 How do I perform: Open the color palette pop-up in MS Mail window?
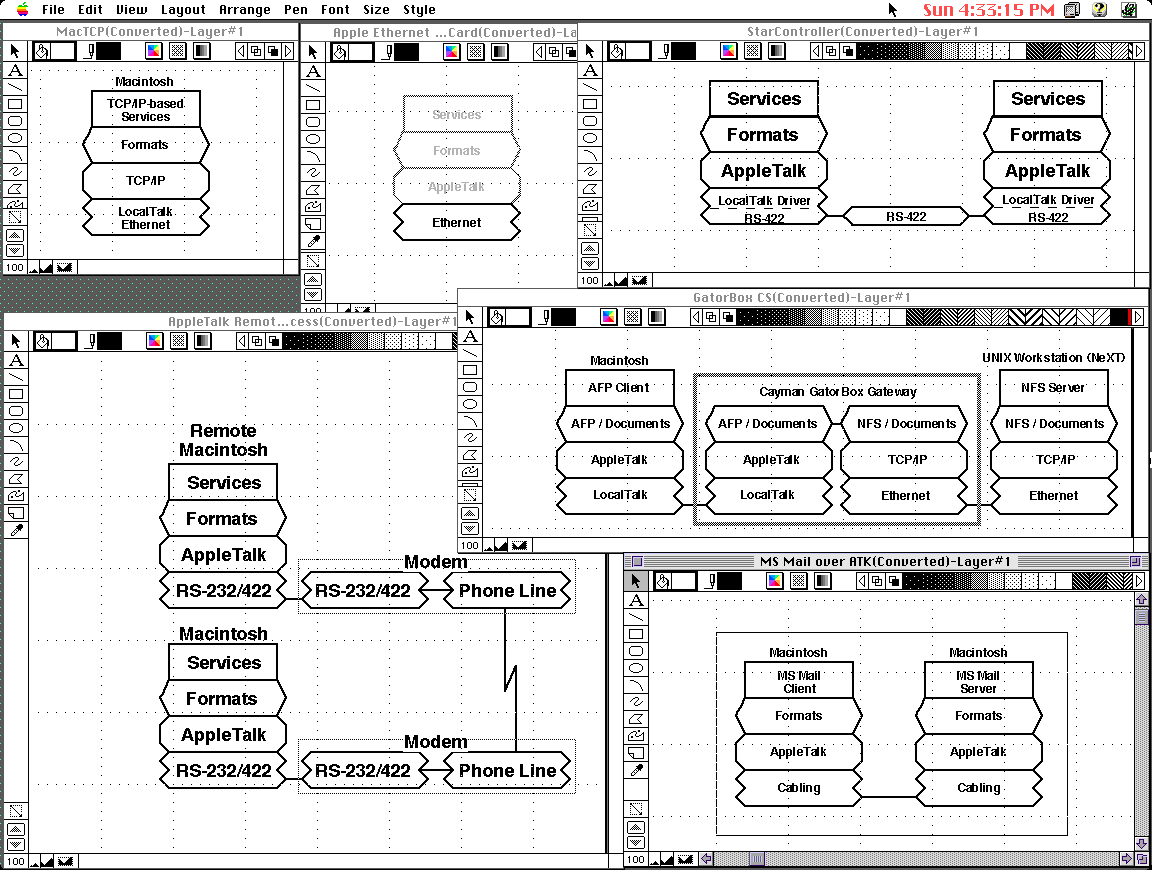(775, 581)
